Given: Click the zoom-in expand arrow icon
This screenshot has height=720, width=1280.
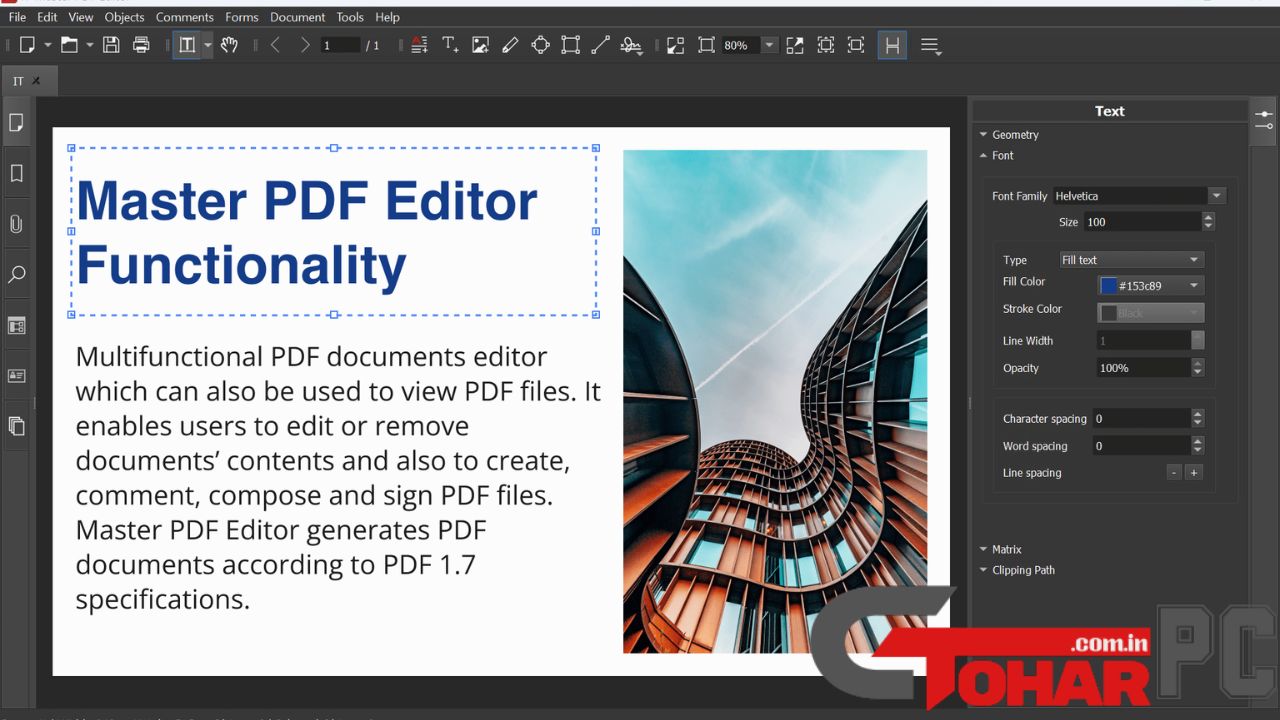Looking at the screenshot, I should [x=795, y=45].
